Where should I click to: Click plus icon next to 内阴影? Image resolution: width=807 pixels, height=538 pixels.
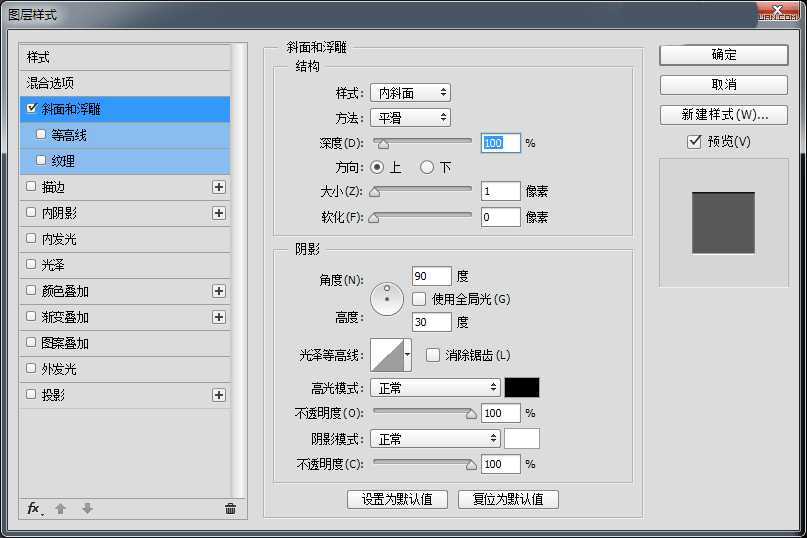[219, 213]
